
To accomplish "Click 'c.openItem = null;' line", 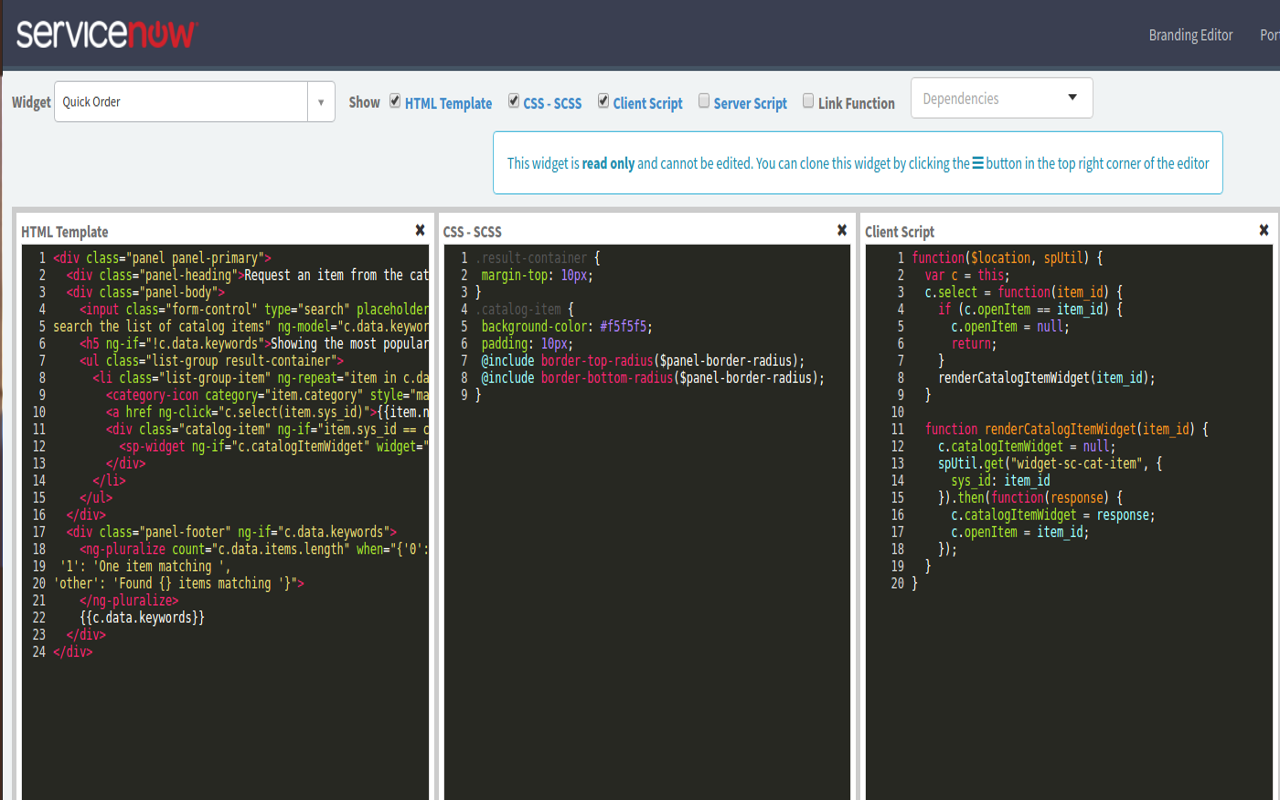I will click(x=1010, y=327).
